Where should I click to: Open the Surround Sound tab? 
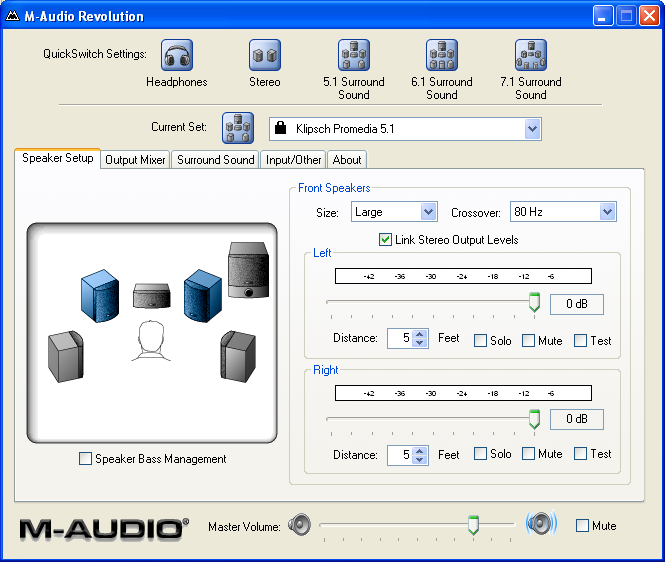click(215, 160)
